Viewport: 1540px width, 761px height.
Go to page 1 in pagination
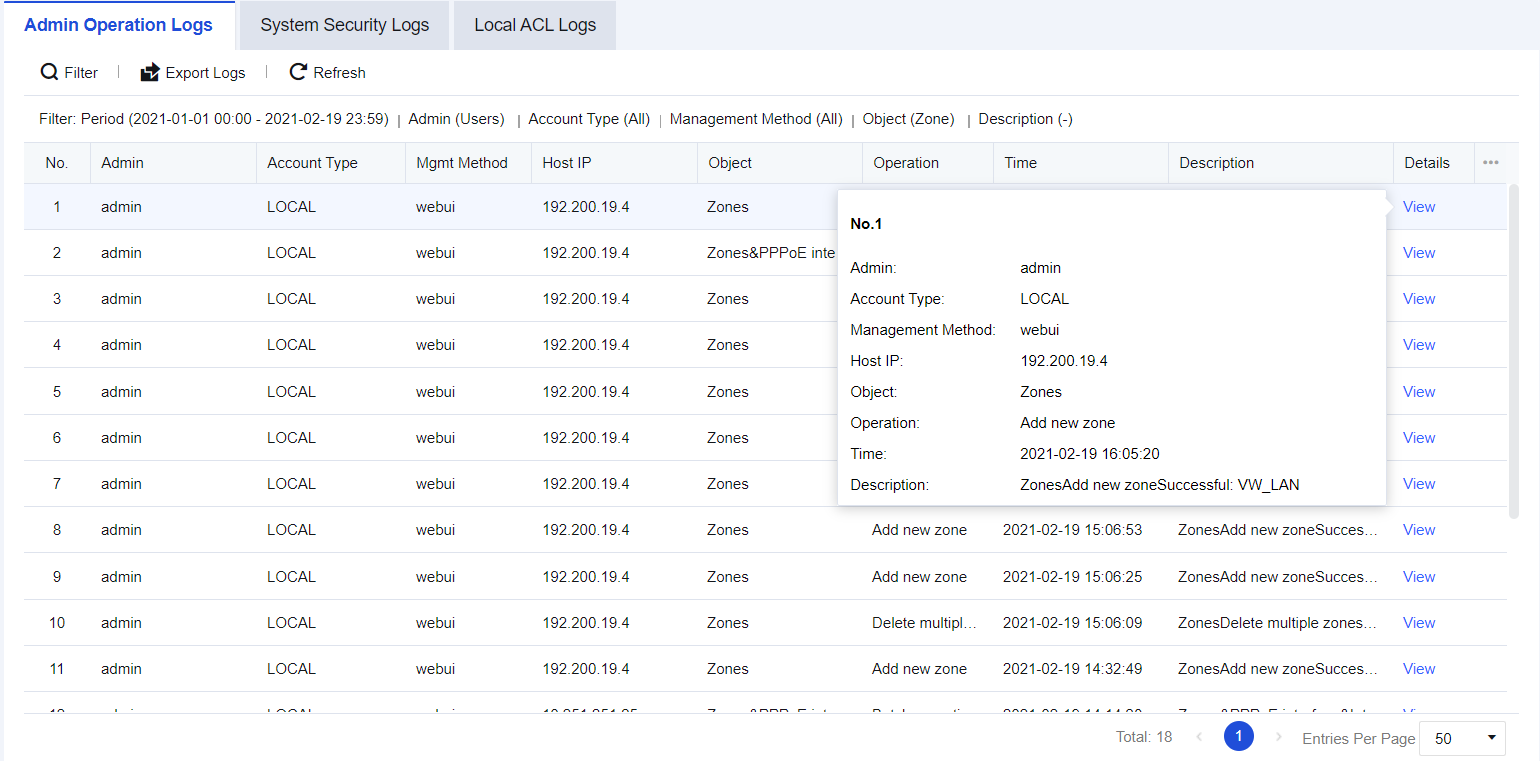(1238, 737)
